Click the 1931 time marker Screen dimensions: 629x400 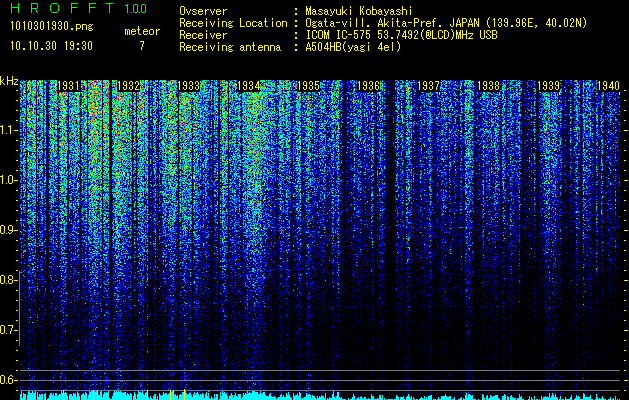(x=69, y=86)
